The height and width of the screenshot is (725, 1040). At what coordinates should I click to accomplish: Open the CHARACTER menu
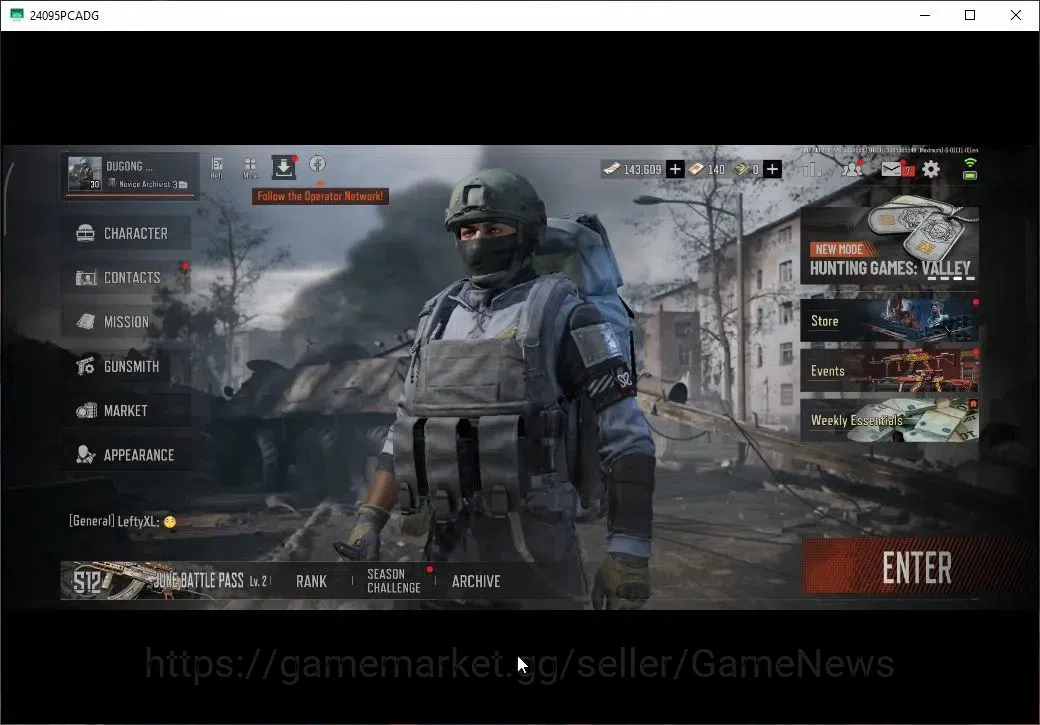click(x=126, y=233)
